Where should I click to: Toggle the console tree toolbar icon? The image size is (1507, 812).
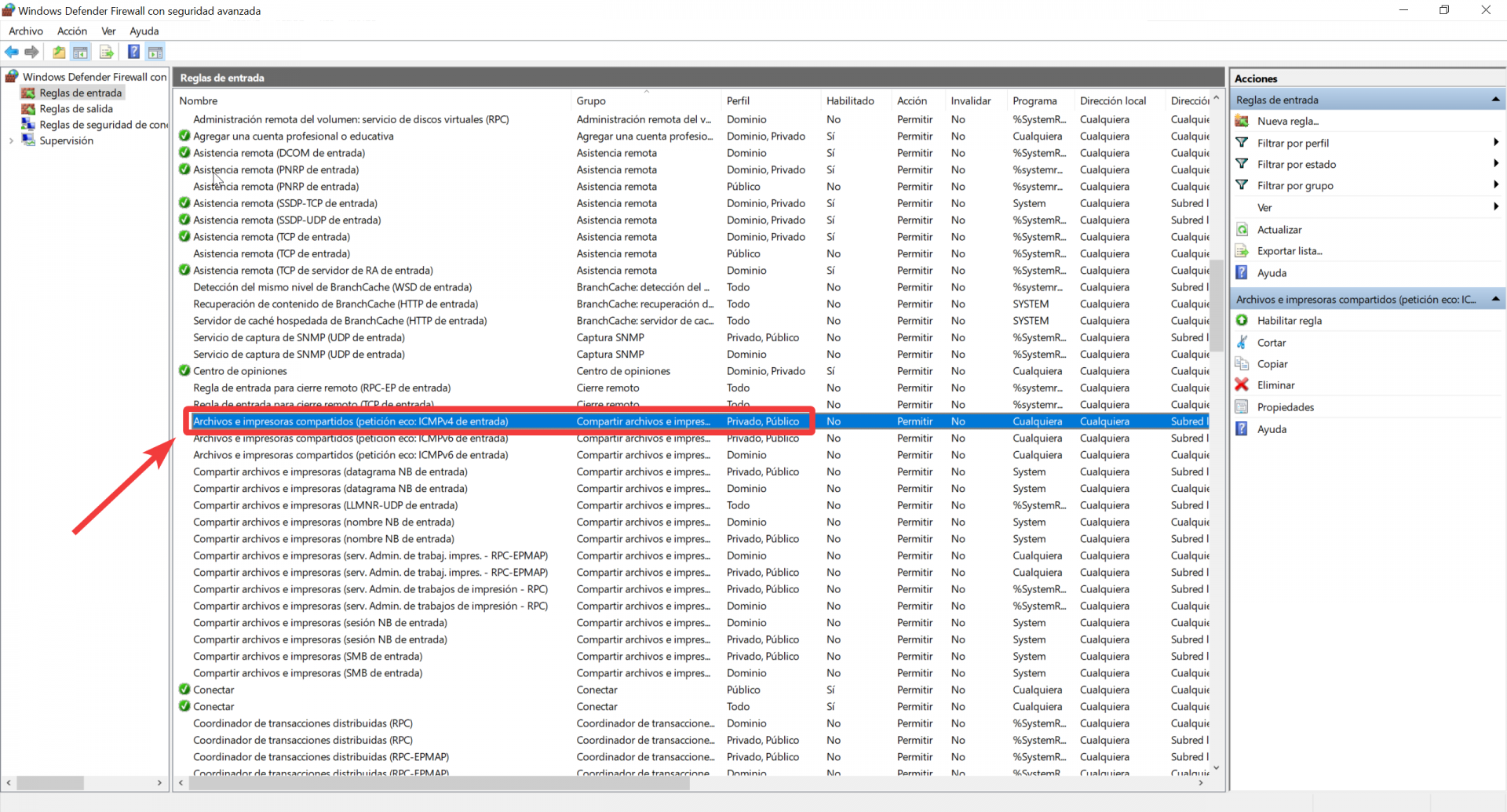click(80, 52)
